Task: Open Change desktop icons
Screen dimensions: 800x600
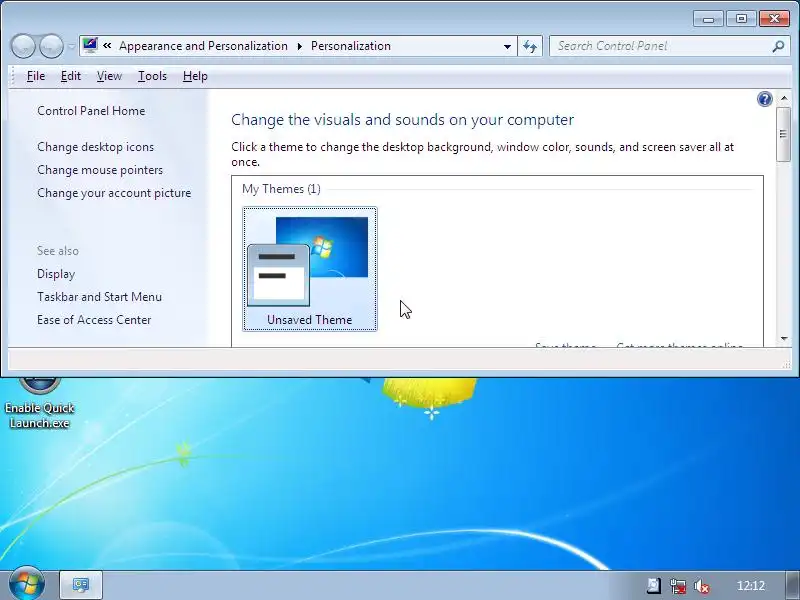Action: tap(95, 147)
